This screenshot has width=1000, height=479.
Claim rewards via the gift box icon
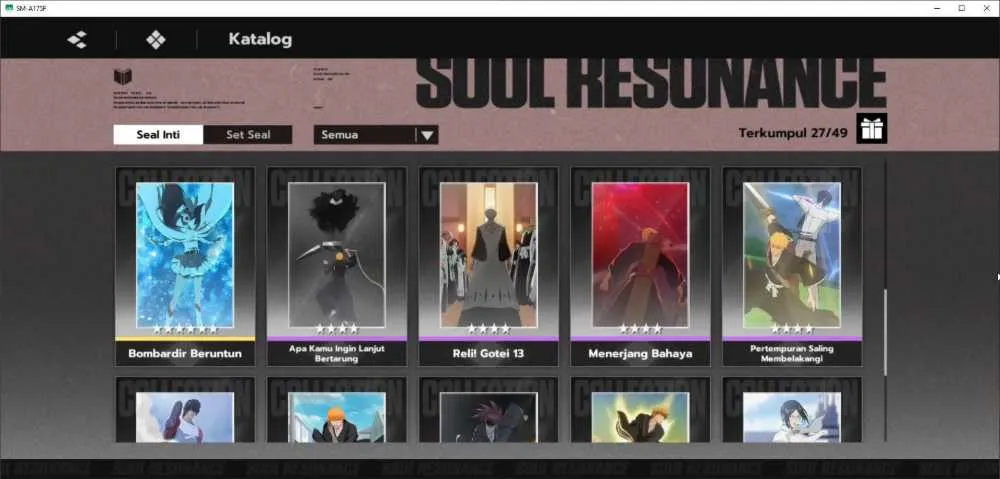871,129
